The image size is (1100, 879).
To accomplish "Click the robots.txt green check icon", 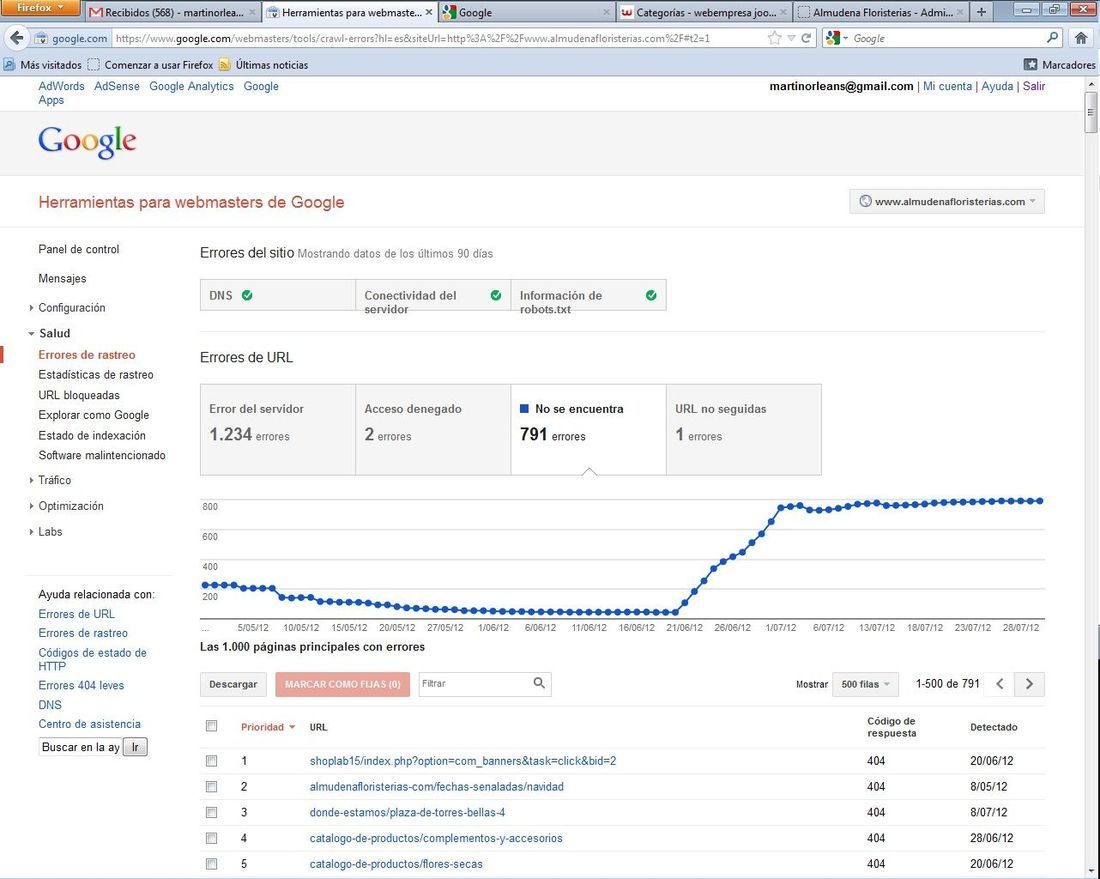I will coord(651,295).
